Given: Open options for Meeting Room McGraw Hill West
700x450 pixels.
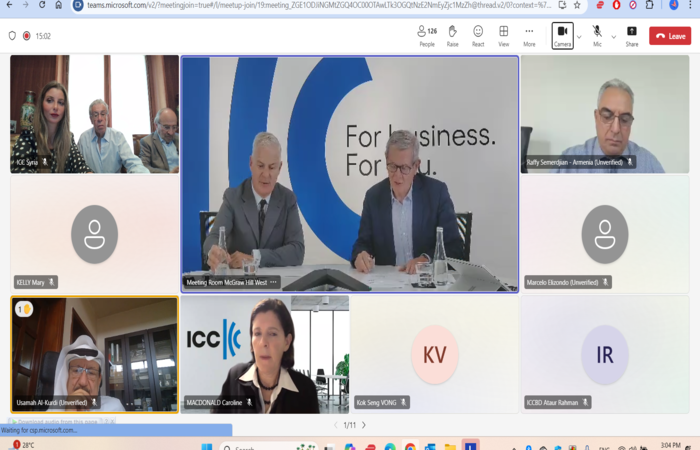Looking at the screenshot, I should 274,283.
